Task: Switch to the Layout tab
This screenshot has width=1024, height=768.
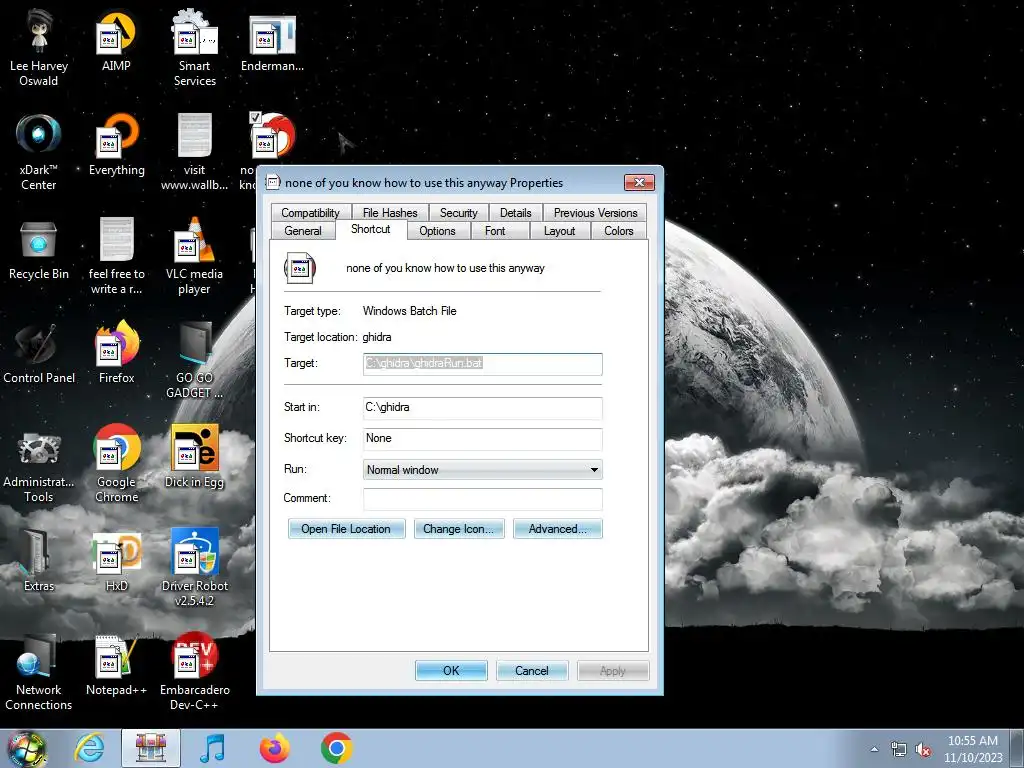Action: 559,231
